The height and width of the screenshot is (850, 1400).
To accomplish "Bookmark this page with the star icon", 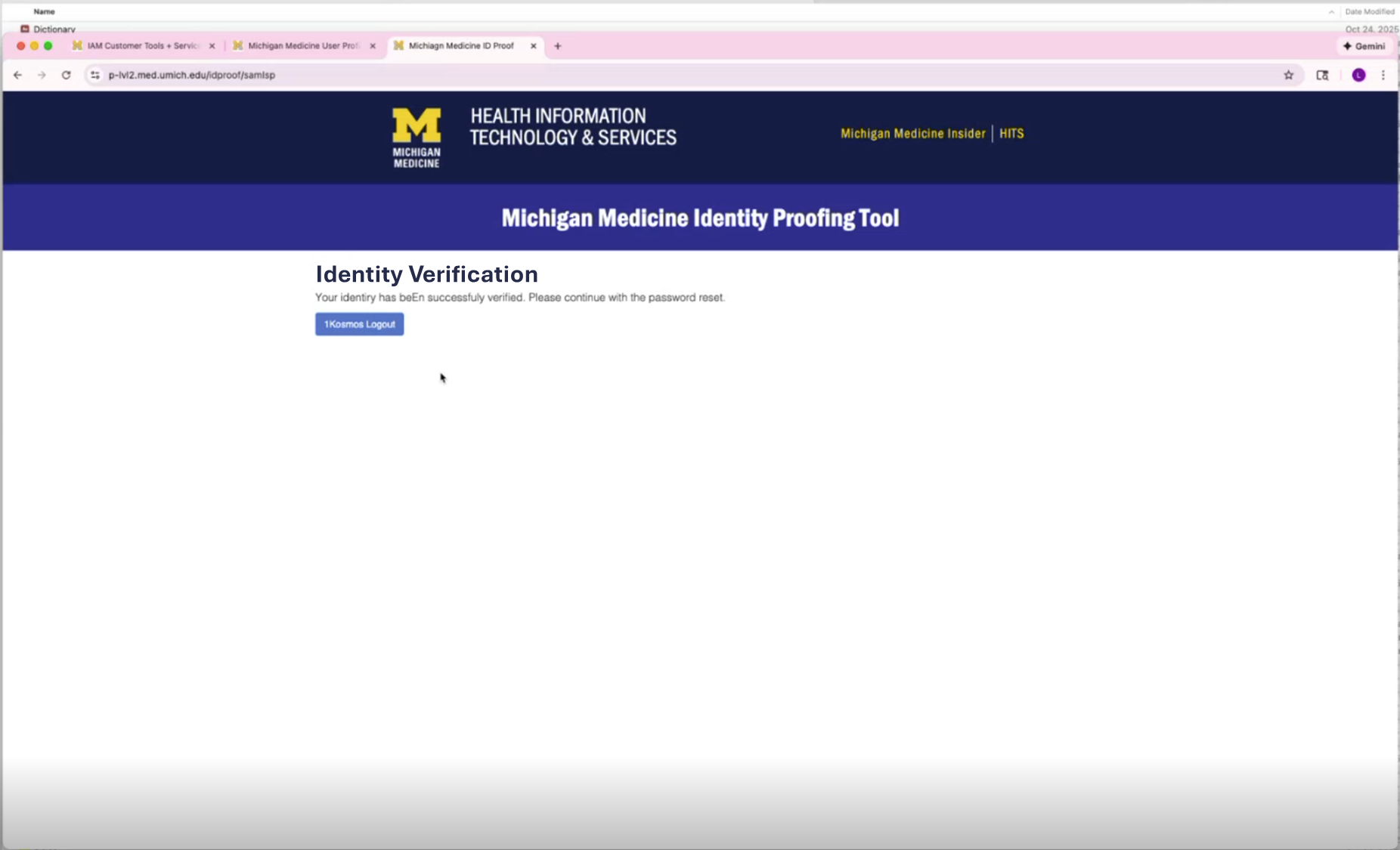I will coord(1289,75).
